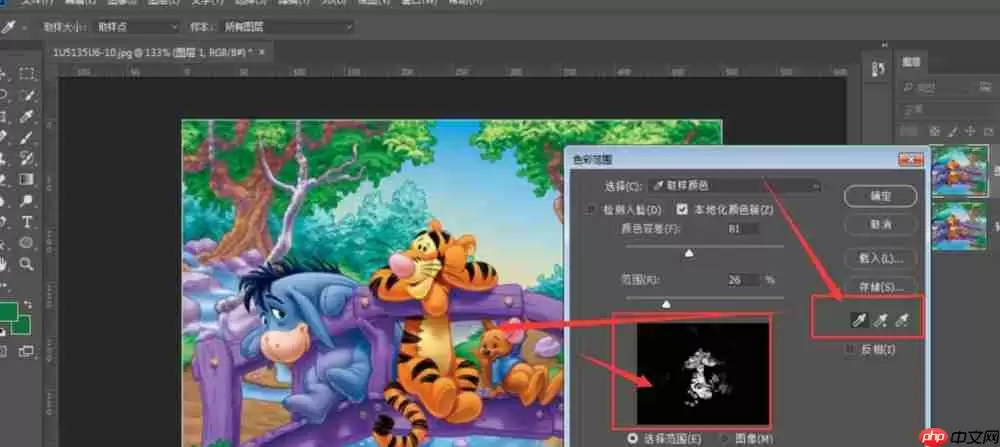Click the lock all icon in Layers
Screen dimensions: 1000x447
(988, 131)
